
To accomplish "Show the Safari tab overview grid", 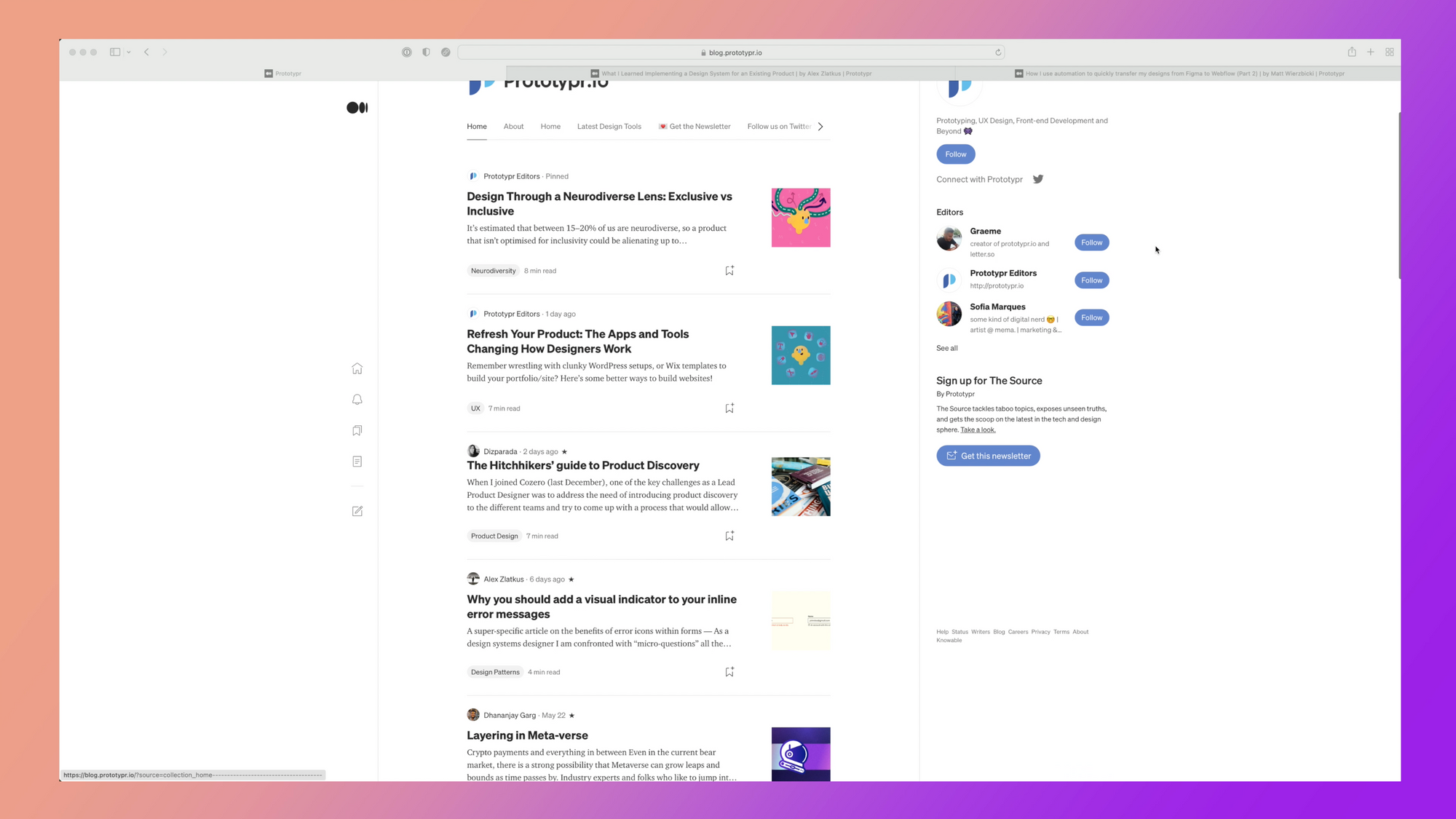I will coord(1389,52).
